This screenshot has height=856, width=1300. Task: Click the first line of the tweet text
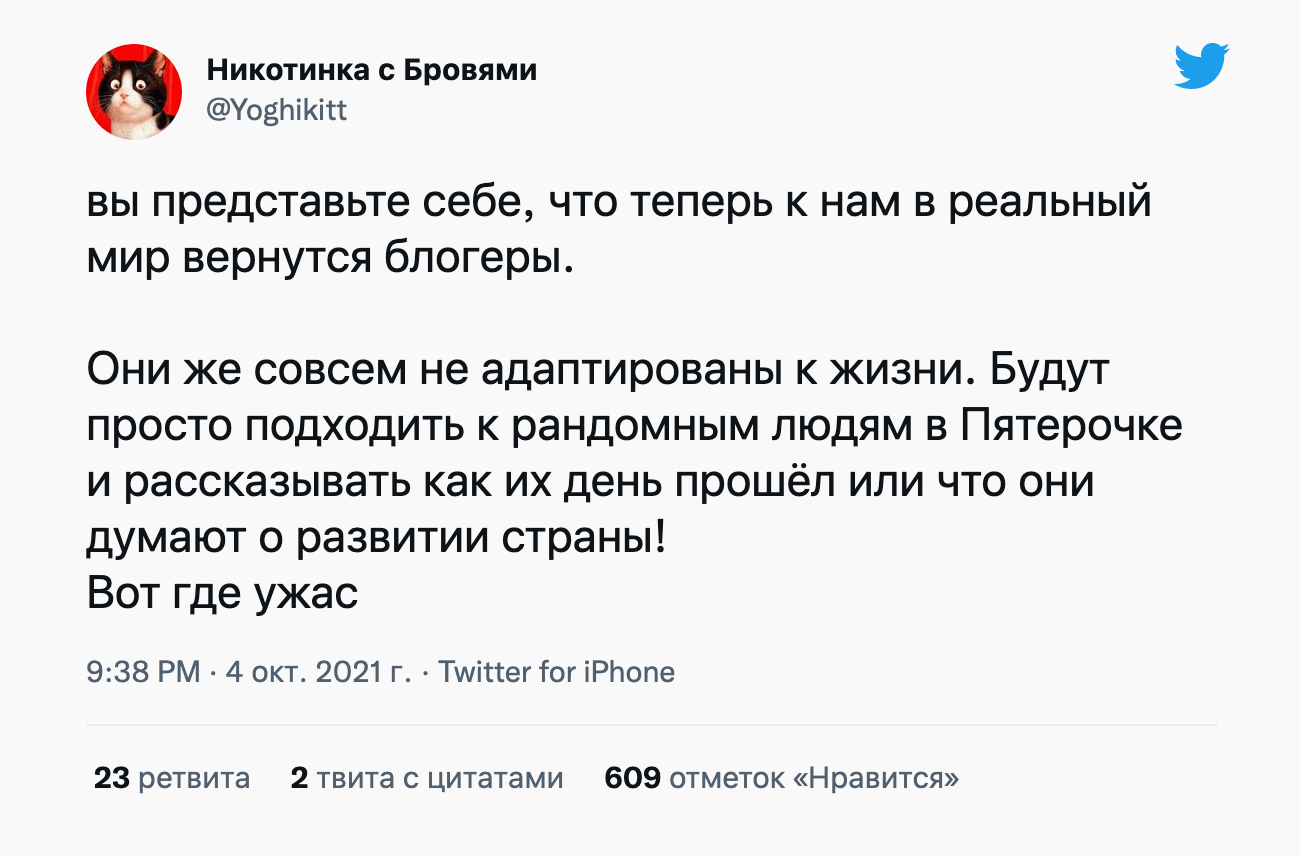[x=619, y=204]
